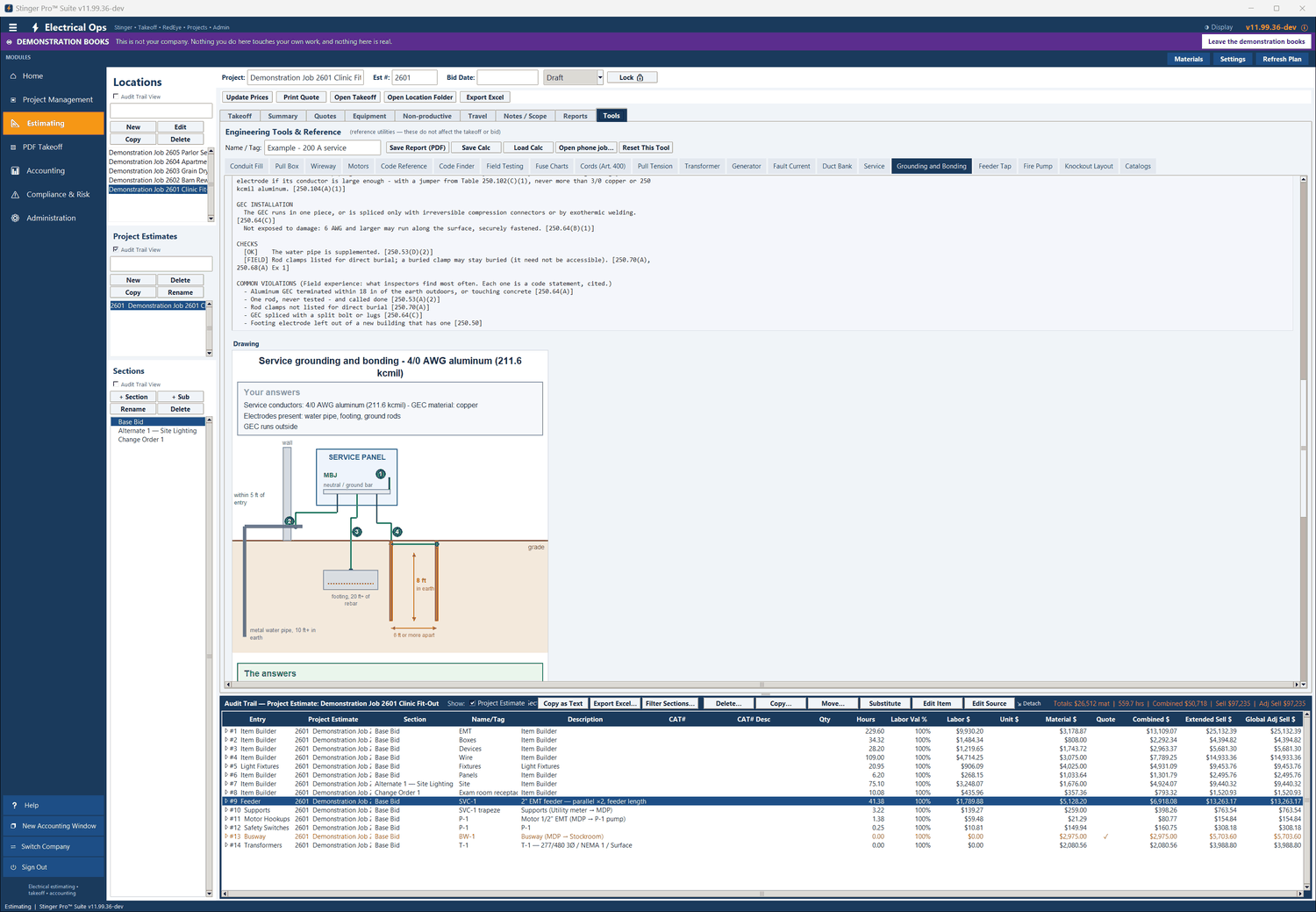Click Leave the demonstration books
Screen dimensions: 1316x912
tap(1256, 41)
